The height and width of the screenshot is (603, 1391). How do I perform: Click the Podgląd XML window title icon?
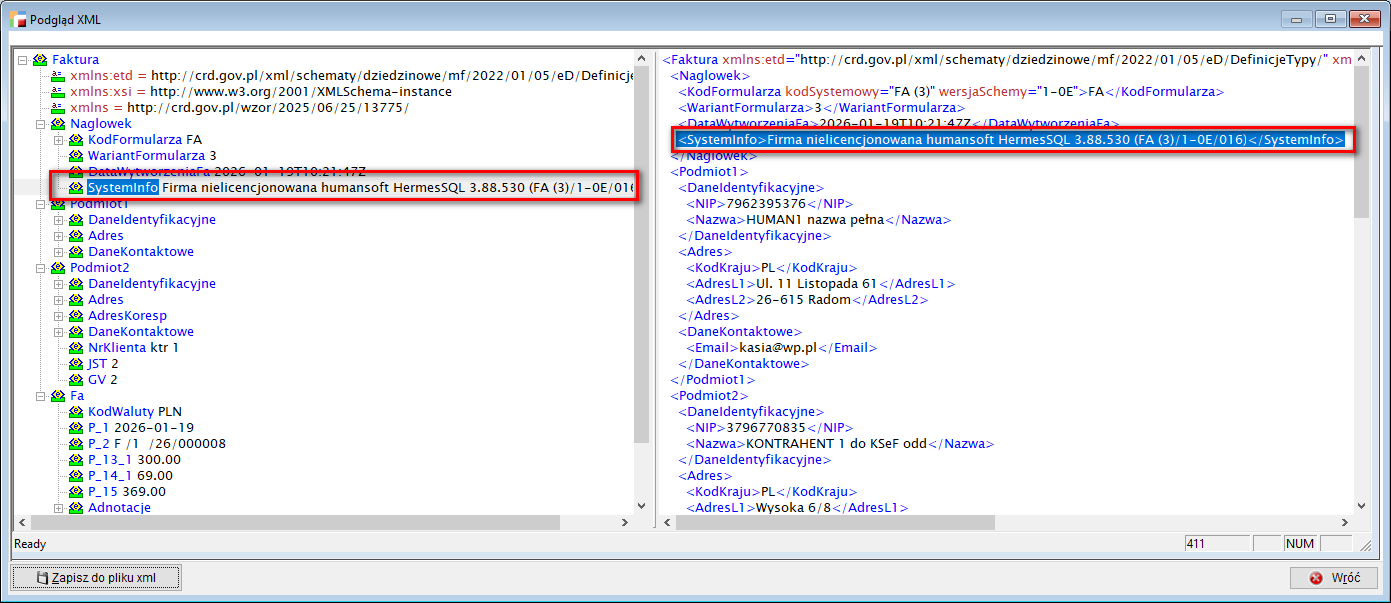coord(13,19)
